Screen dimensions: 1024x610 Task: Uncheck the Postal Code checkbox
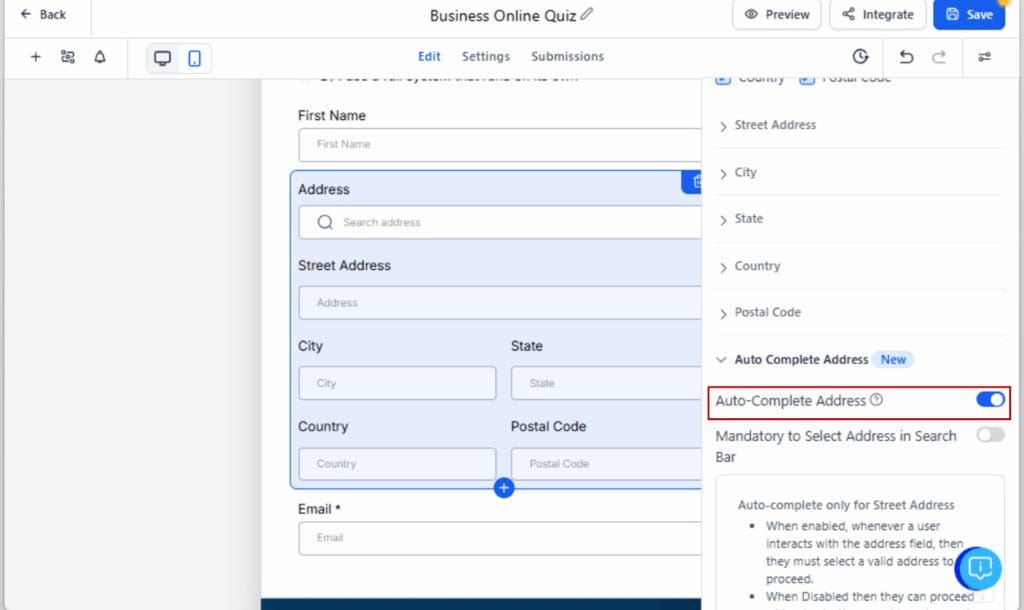pyautogui.click(x=807, y=77)
